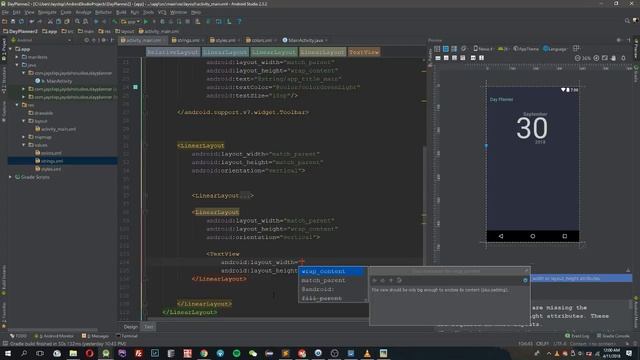Switch to the Design tab below editor
Screen dimensions: 640x360
(x=131, y=327)
